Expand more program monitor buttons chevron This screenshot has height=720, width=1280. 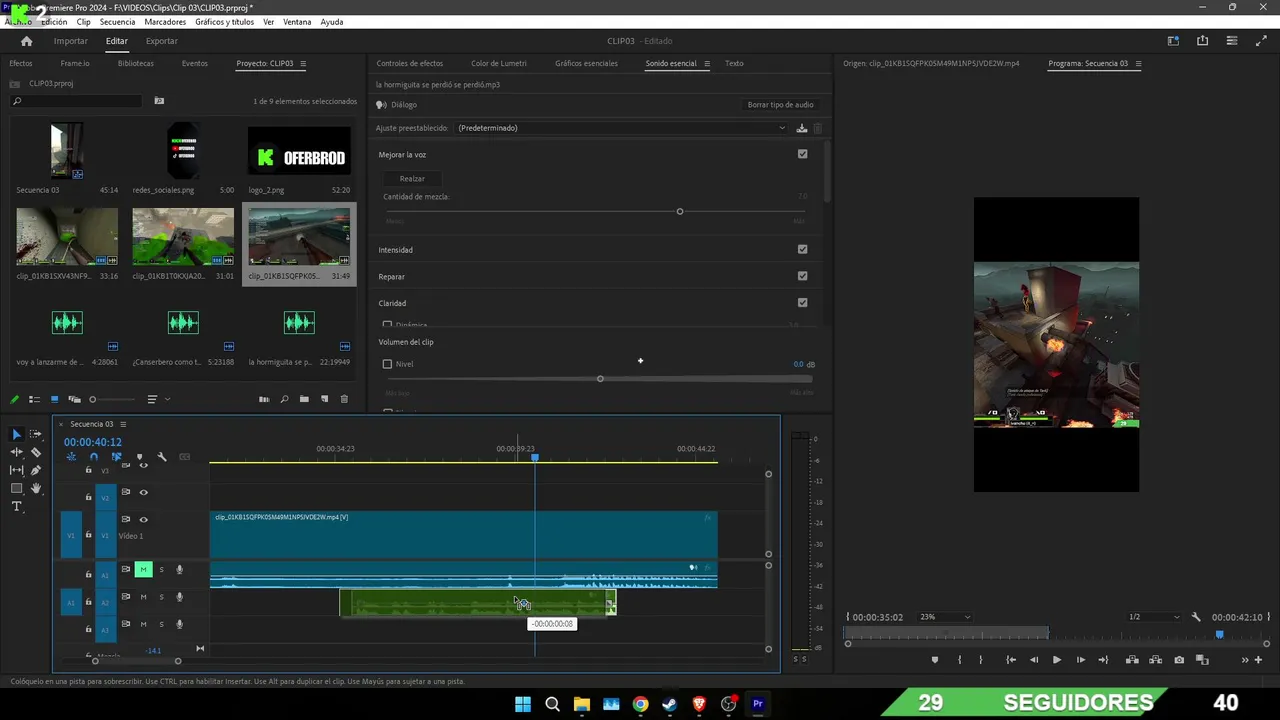coord(1244,660)
